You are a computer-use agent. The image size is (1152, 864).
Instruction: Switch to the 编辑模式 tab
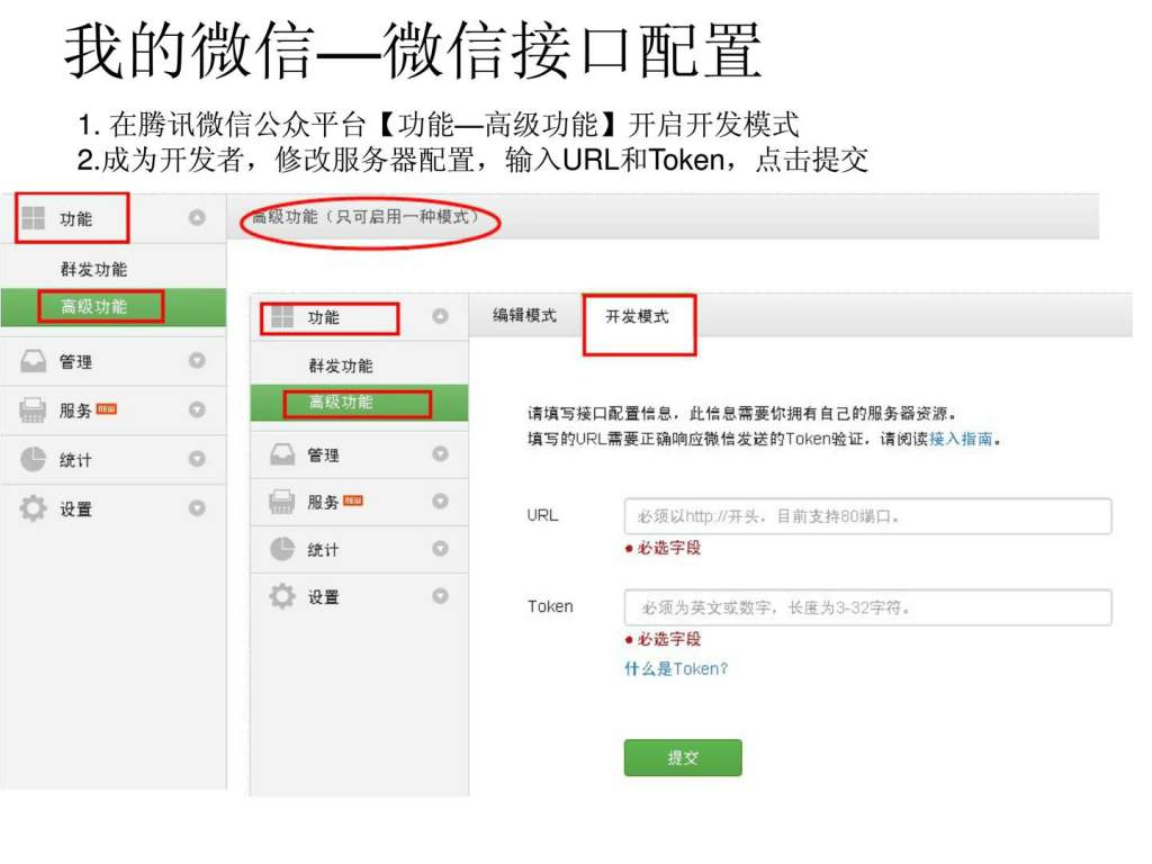[x=525, y=315]
